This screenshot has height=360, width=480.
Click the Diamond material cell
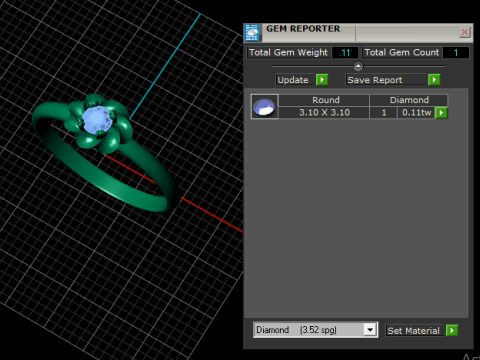[409, 100]
